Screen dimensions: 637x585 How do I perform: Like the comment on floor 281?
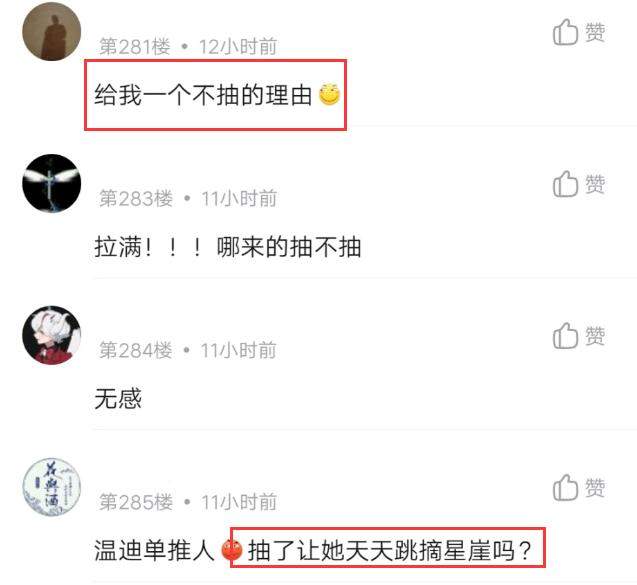[579, 32]
